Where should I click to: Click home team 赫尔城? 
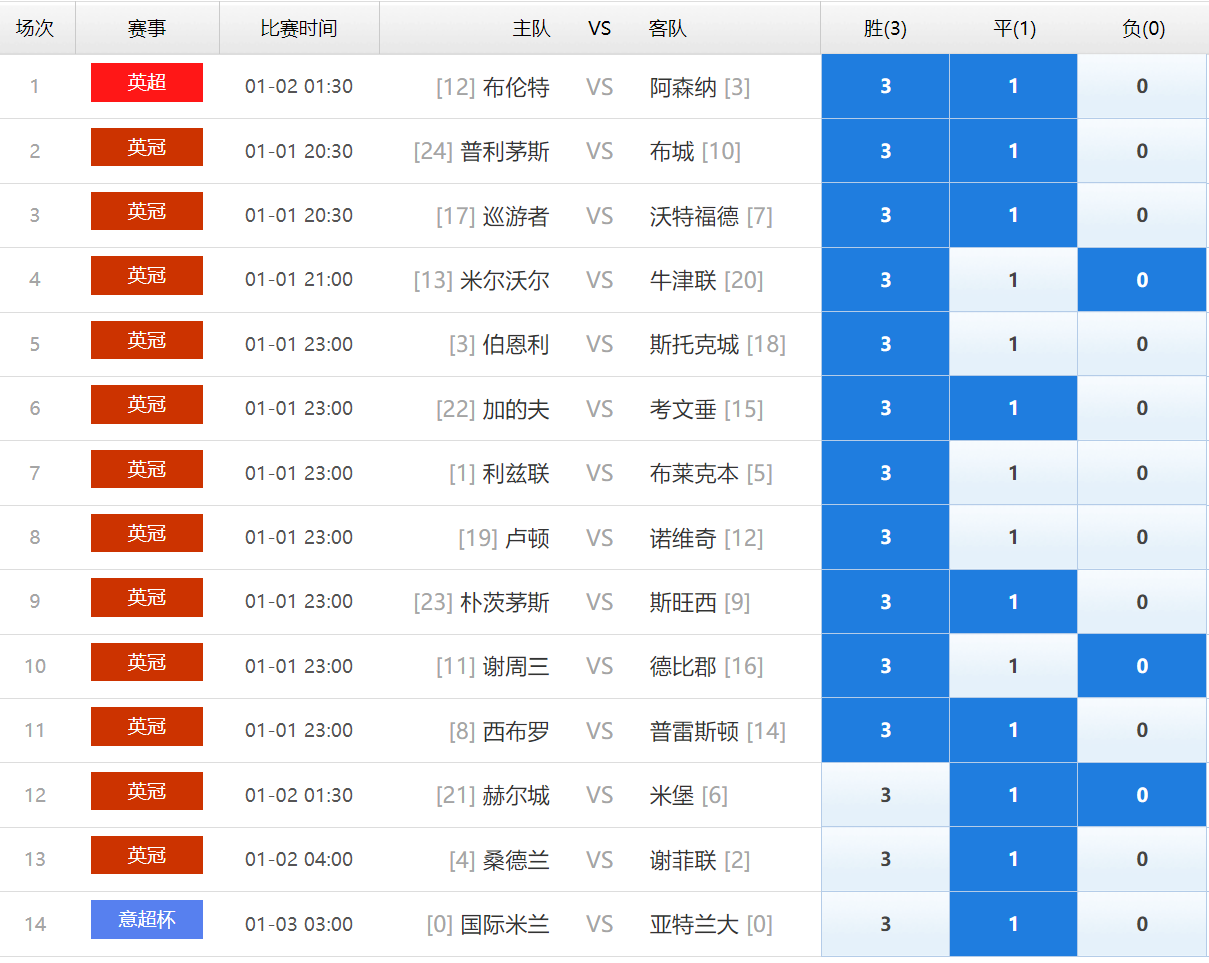click(x=516, y=796)
